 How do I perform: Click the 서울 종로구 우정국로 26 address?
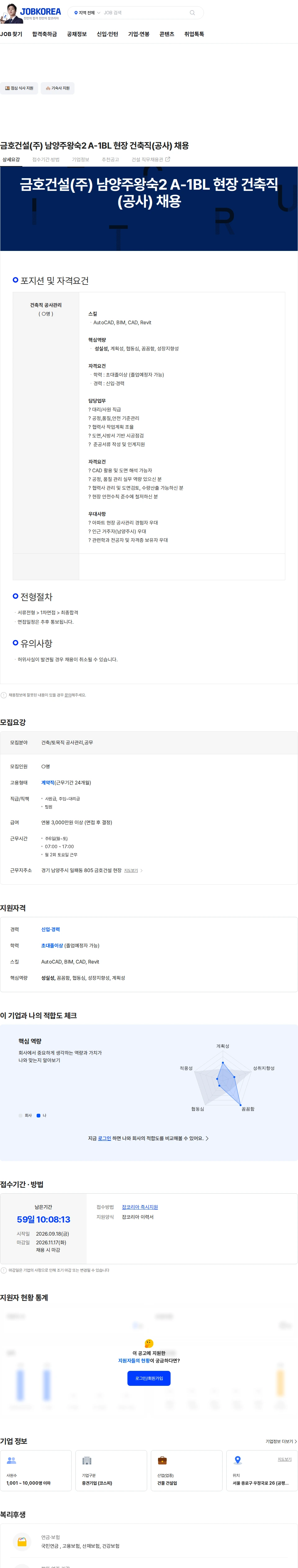coord(260,1483)
